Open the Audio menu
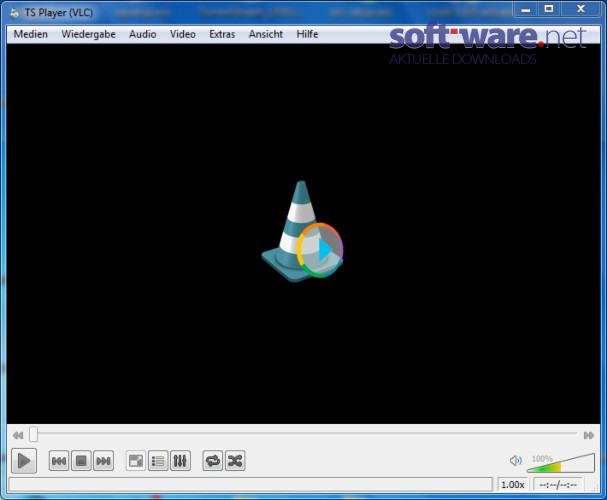This screenshot has height=500, width=607. (x=143, y=34)
